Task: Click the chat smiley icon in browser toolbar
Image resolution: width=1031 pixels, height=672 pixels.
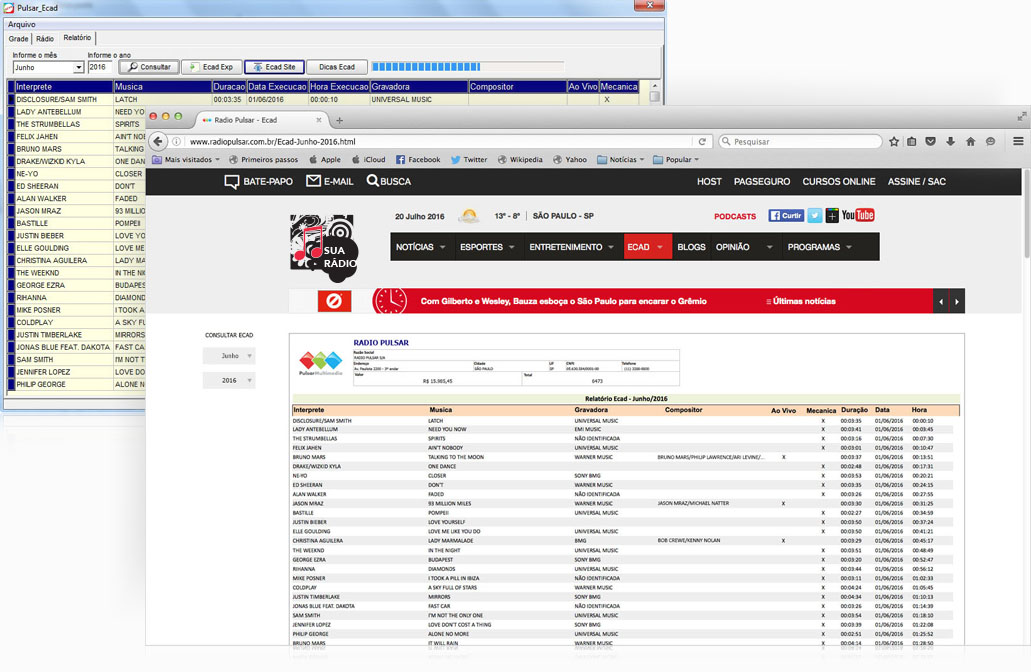Action: (990, 141)
